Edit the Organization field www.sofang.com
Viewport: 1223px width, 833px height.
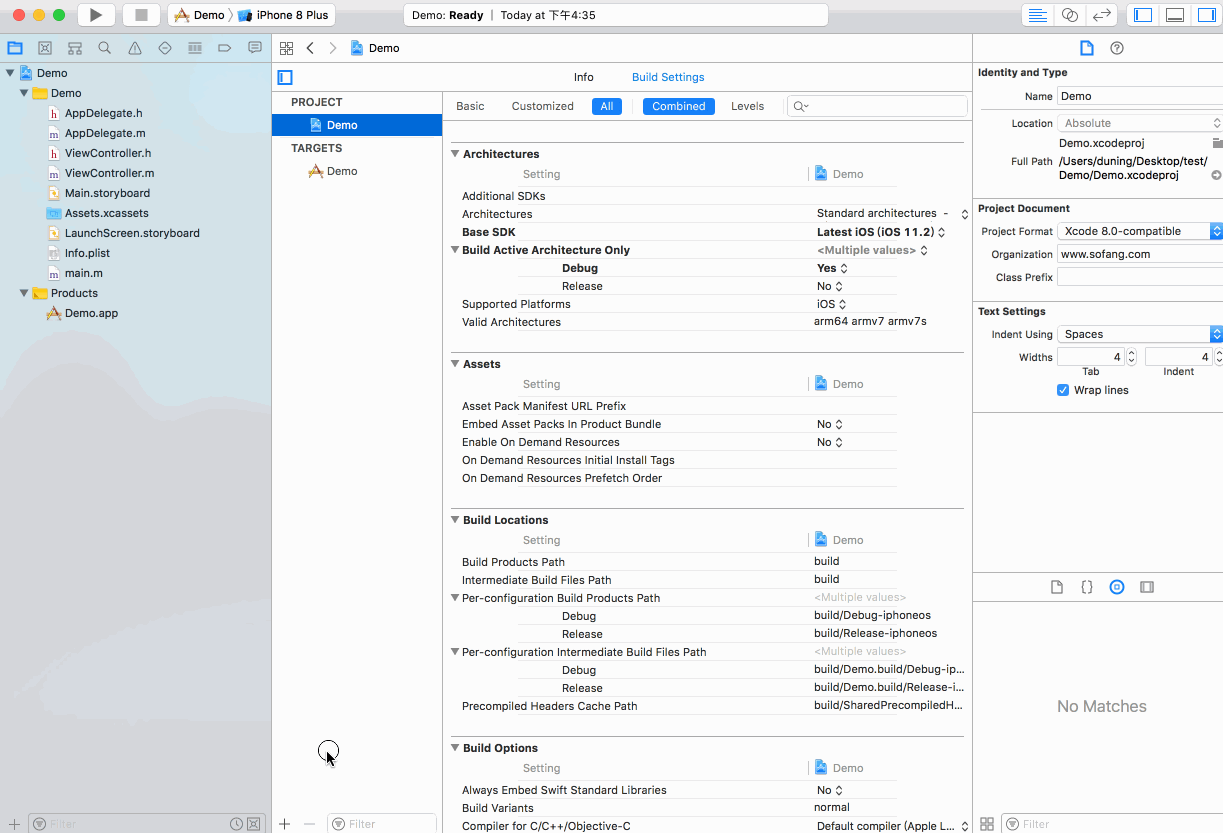1140,254
